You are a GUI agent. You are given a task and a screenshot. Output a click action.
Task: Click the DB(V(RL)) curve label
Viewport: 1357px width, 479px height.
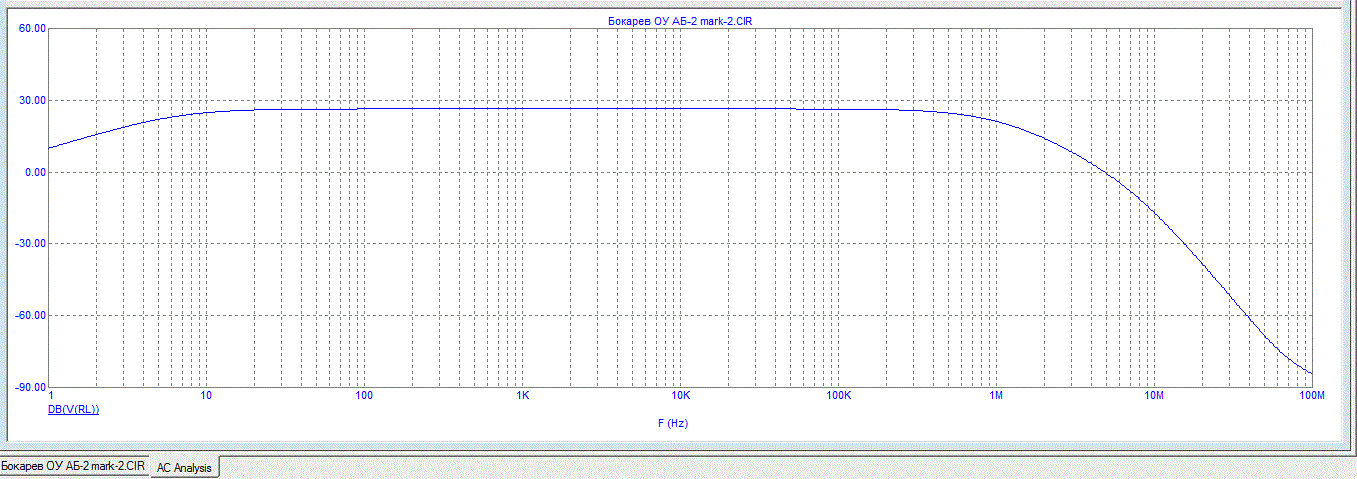click(73, 409)
